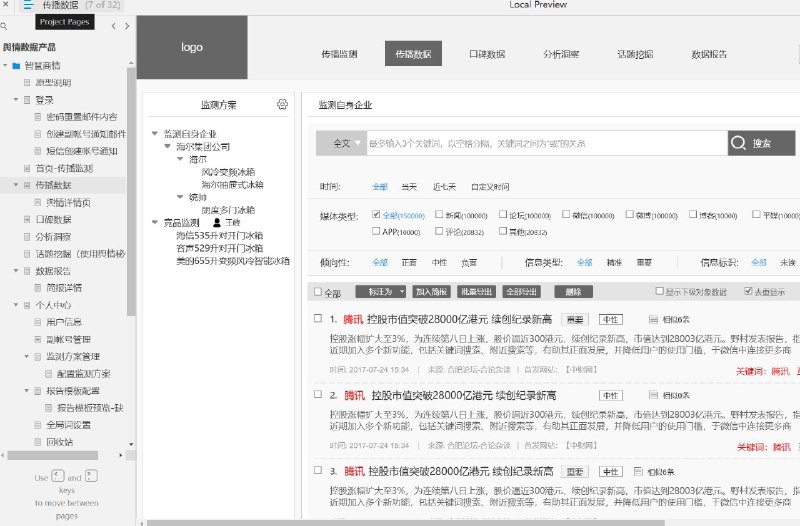Check the 新闻 media type checkbox
800x526 pixels.
[439, 214]
